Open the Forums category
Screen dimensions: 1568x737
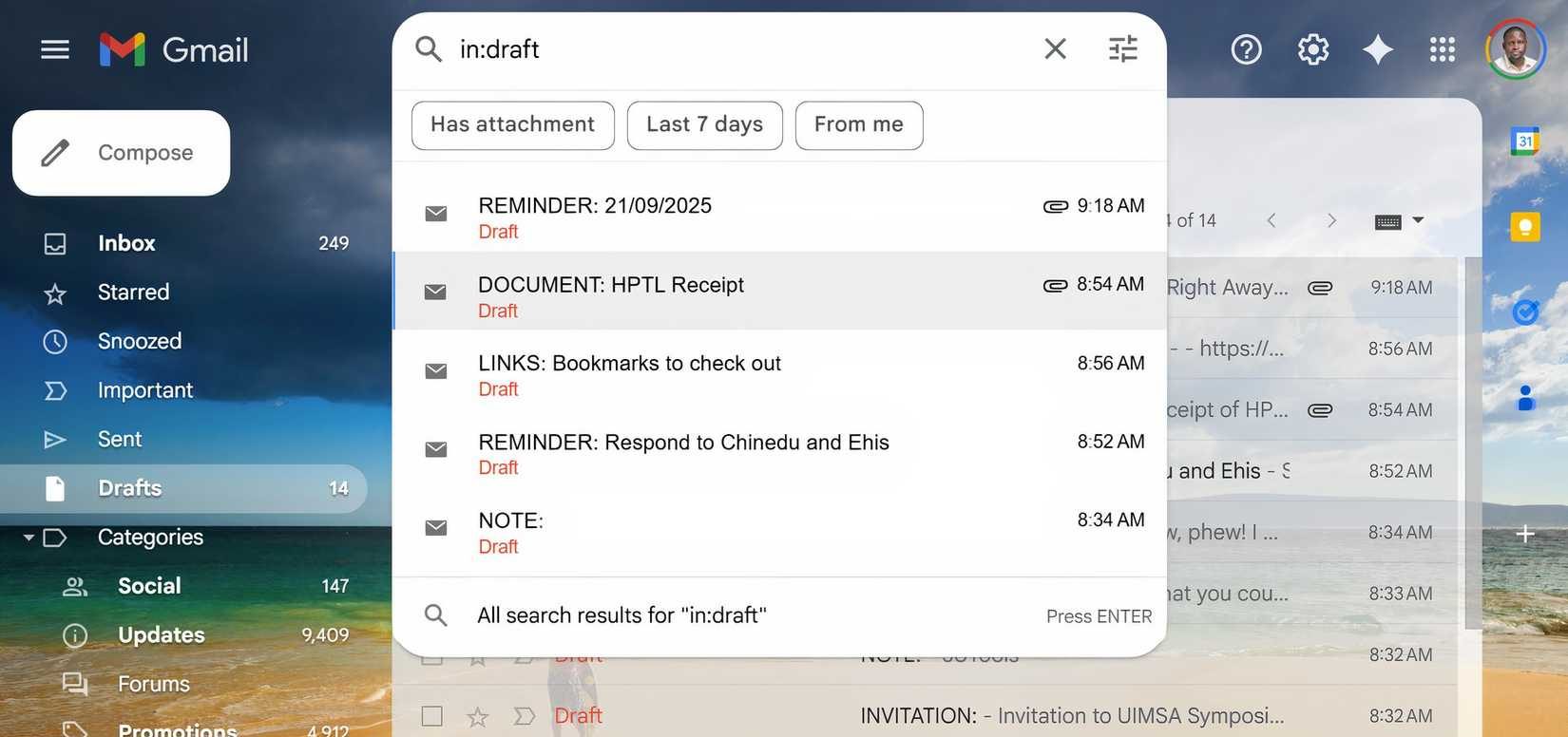[x=183, y=684]
